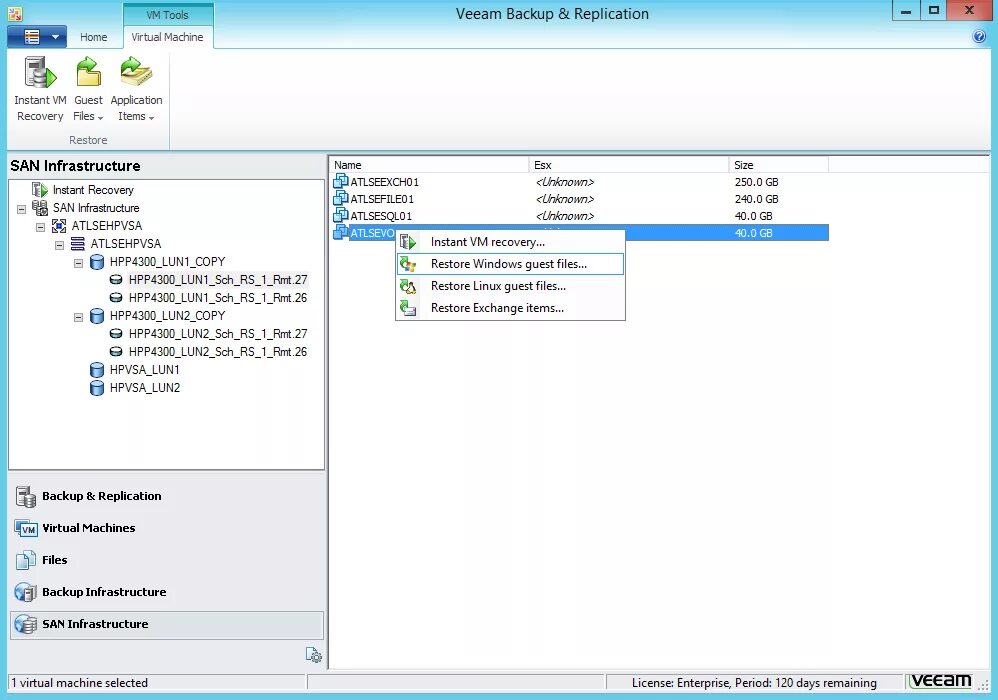Select the ATLSEFILE01 virtual machine row

click(579, 199)
